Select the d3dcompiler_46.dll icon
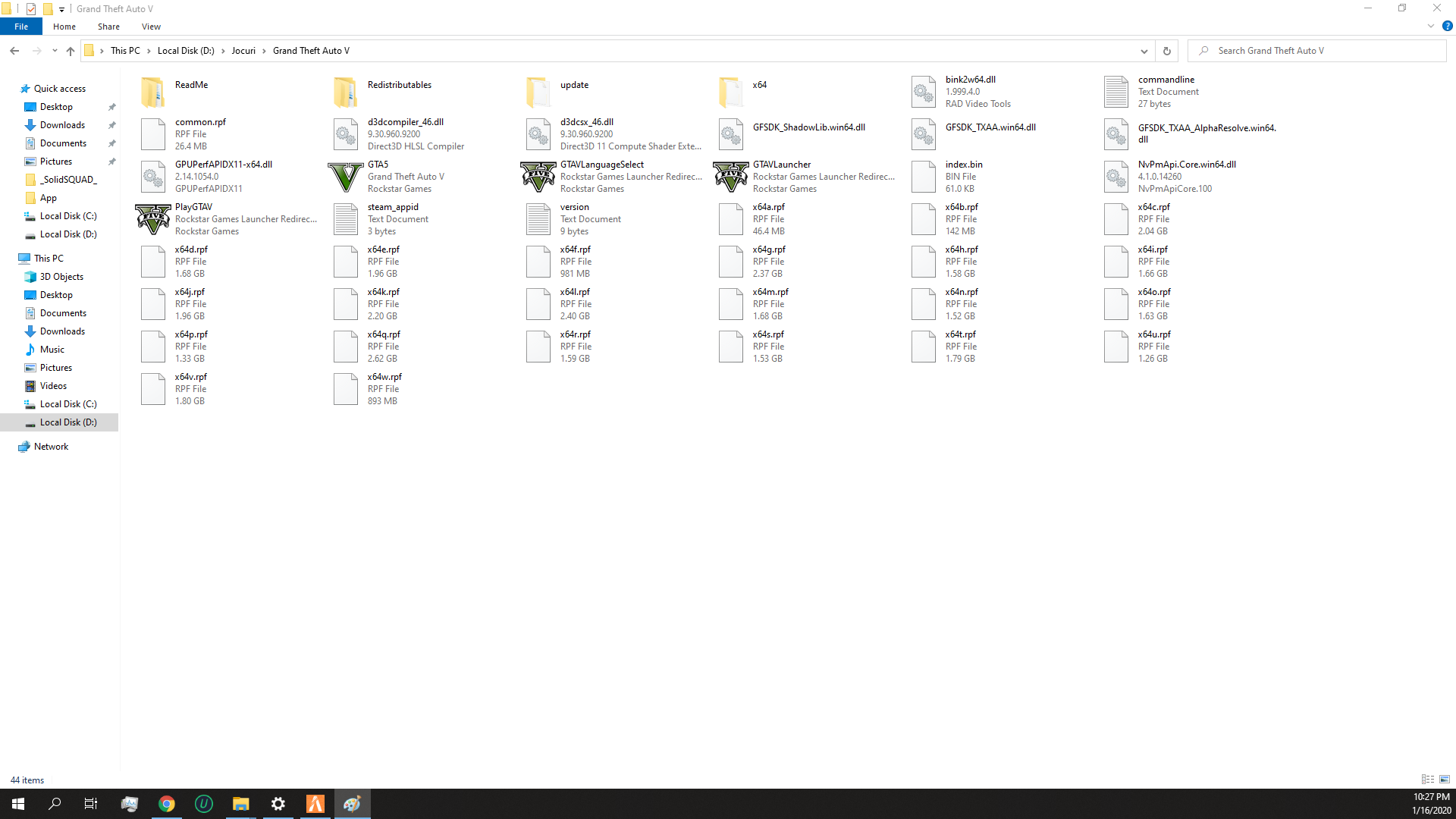This screenshot has height=819, width=1456. (346, 134)
